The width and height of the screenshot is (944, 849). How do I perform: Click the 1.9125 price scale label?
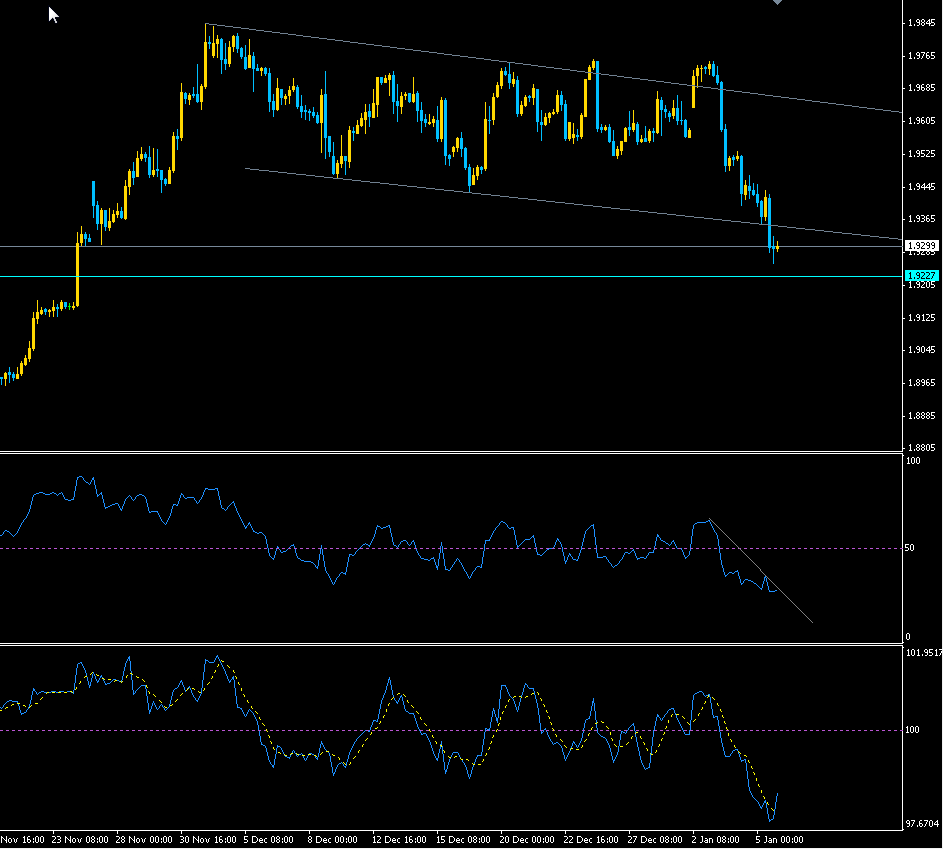coord(921,318)
